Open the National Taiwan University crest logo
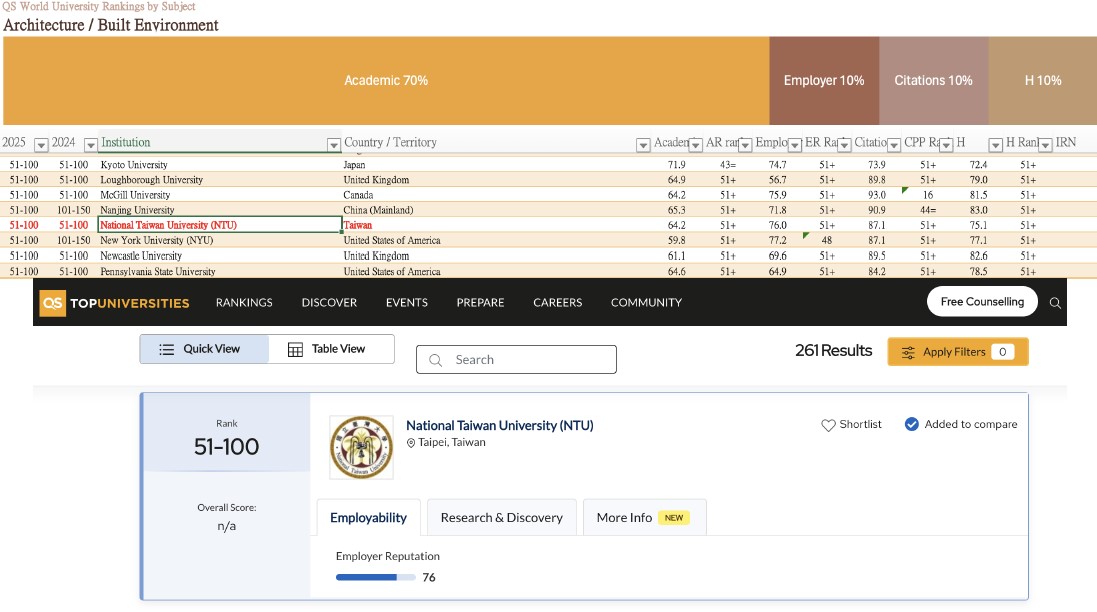 (362, 448)
